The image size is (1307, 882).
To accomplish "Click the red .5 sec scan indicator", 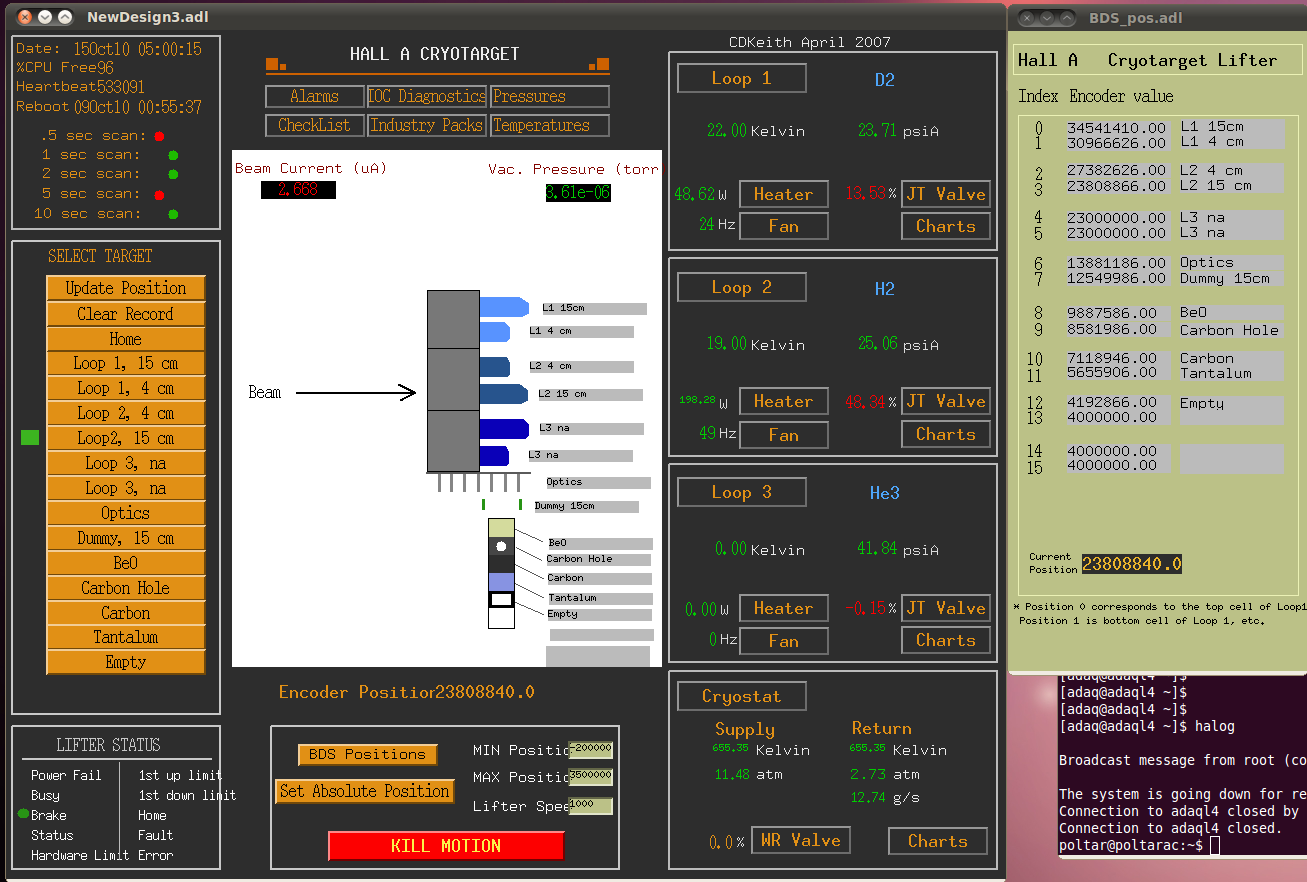I will [x=159, y=136].
